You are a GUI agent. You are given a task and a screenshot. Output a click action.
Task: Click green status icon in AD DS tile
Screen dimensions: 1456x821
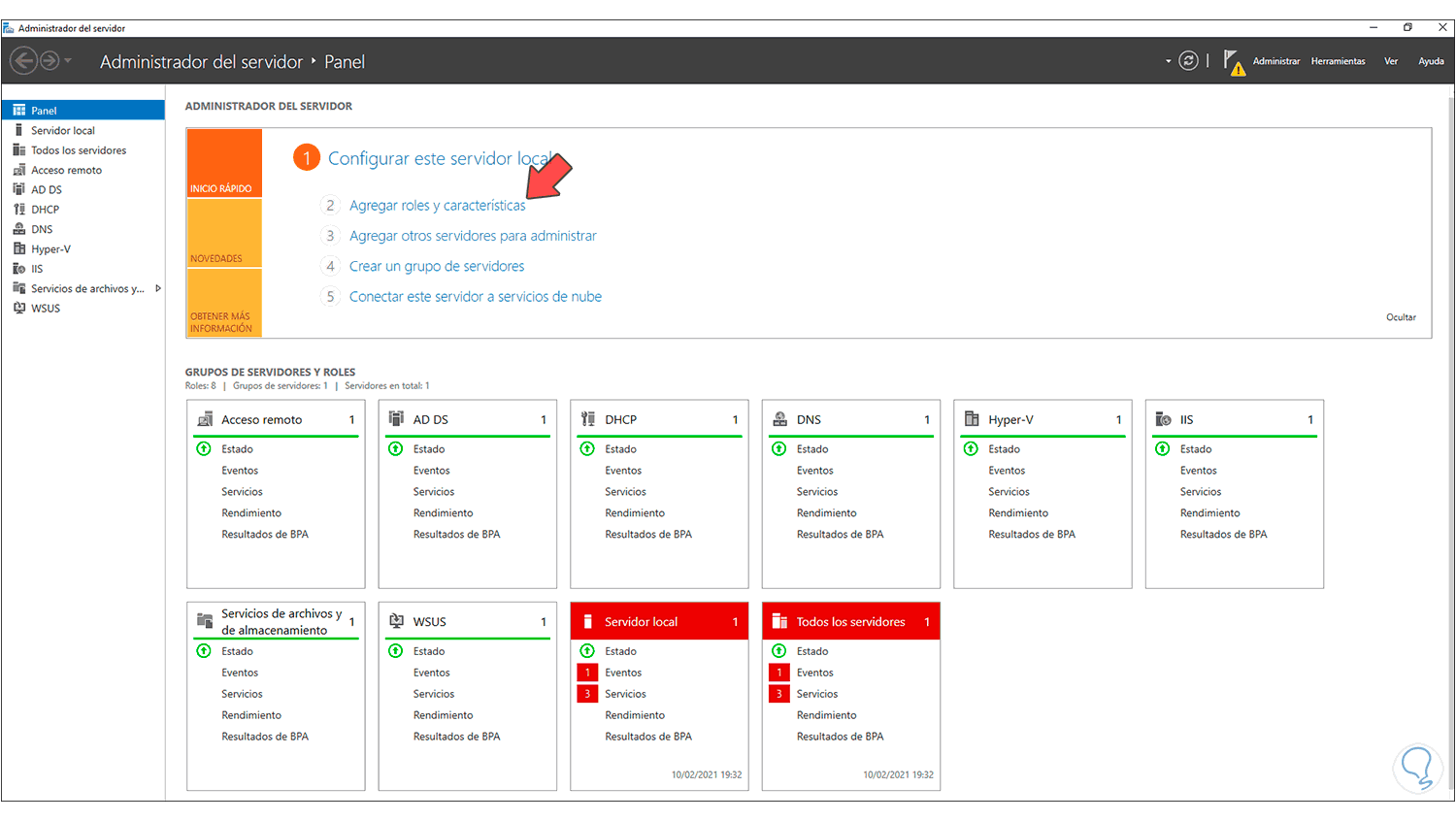[x=396, y=449]
